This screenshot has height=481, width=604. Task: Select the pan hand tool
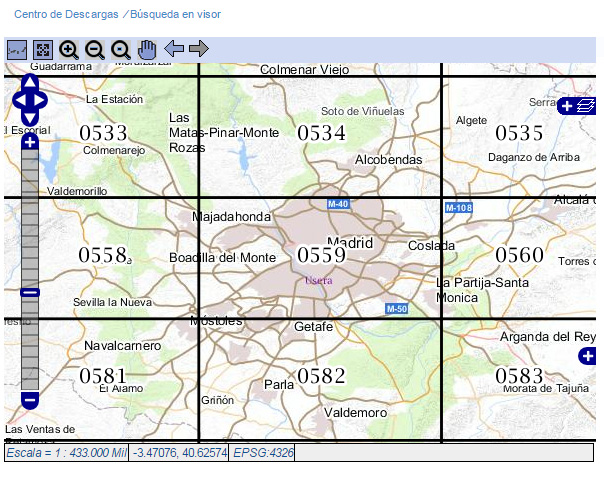point(147,50)
